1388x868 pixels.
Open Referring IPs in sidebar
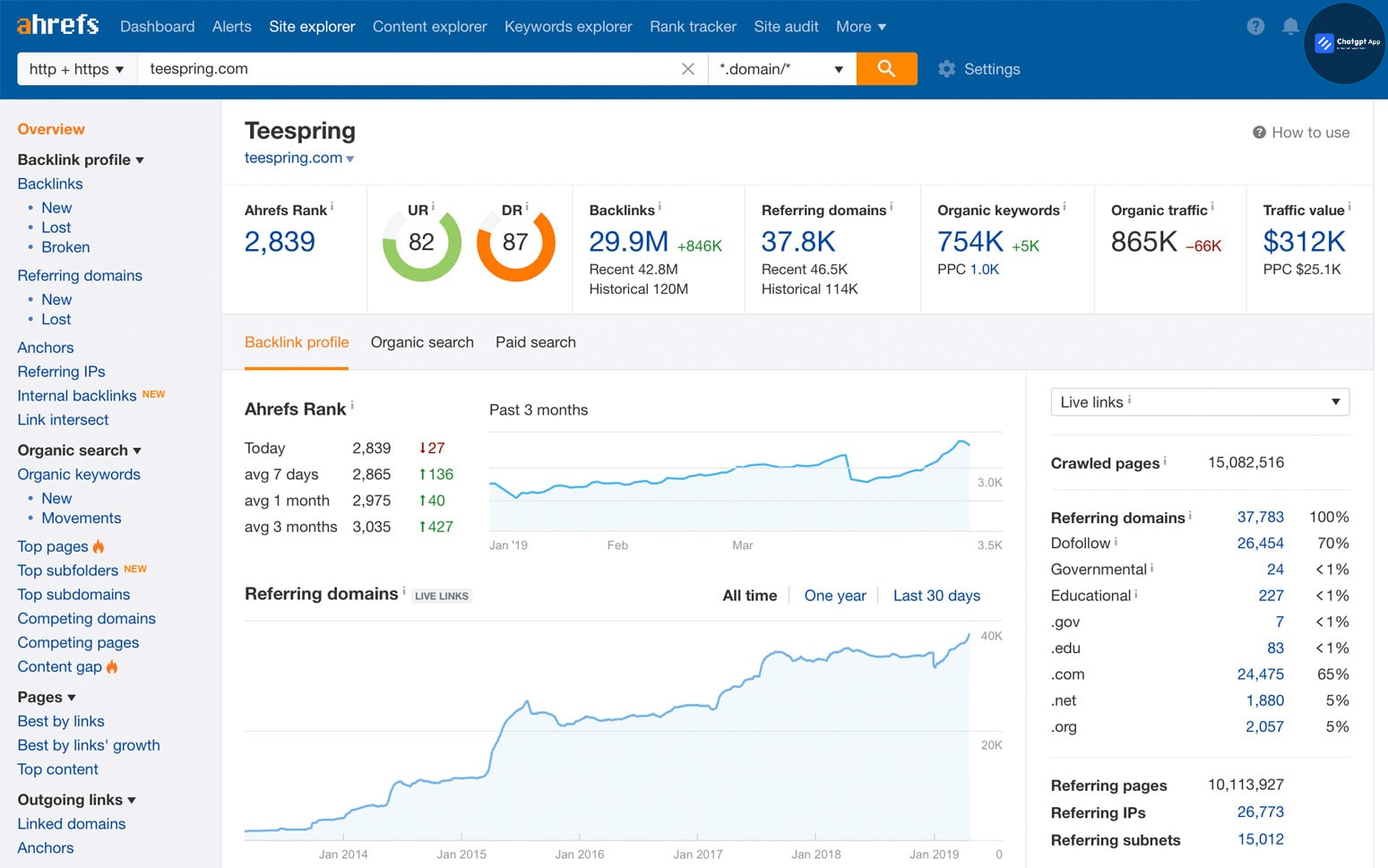[x=61, y=372]
